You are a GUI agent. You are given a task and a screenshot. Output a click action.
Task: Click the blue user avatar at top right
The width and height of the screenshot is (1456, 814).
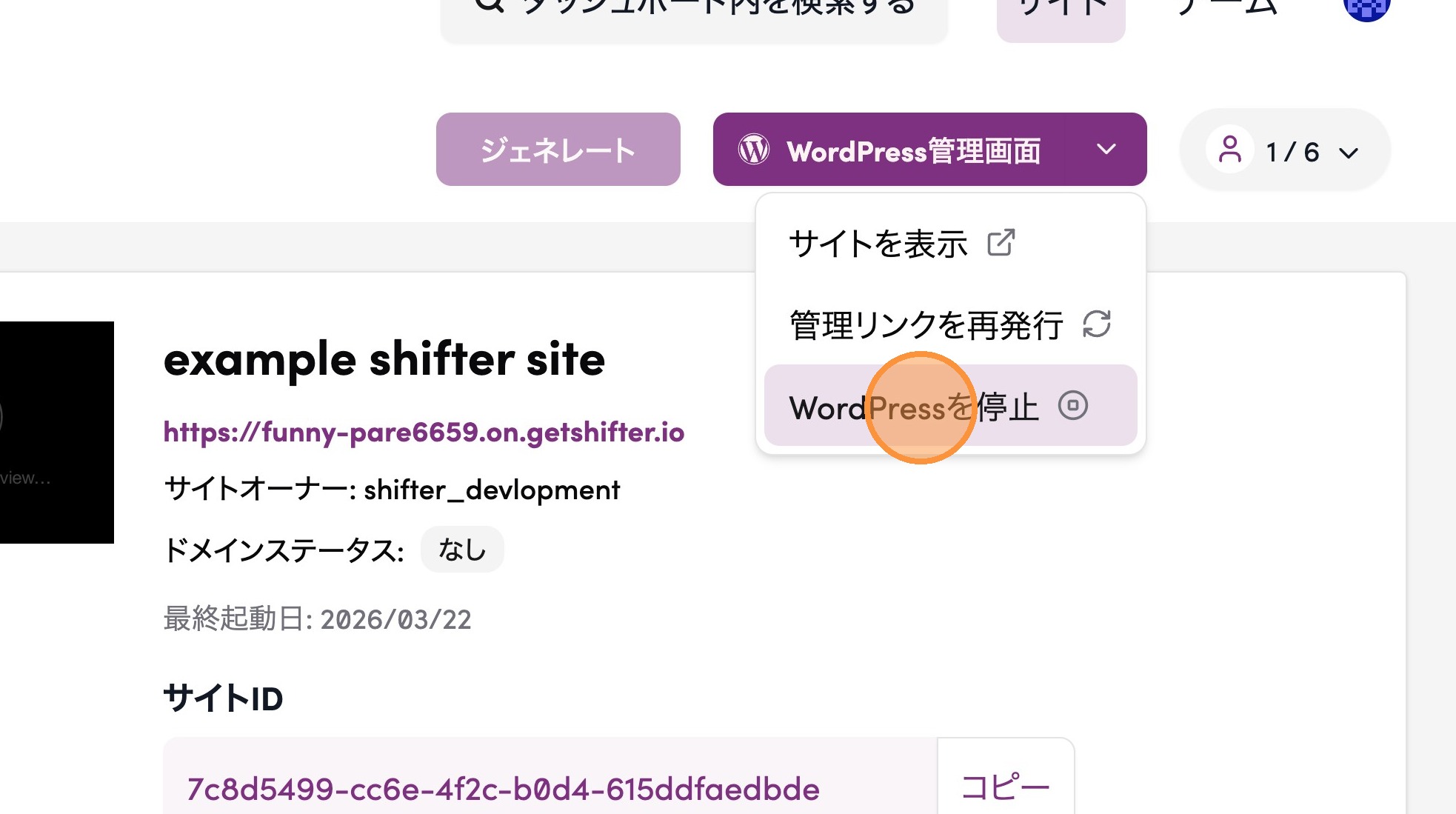click(x=1366, y=7)
